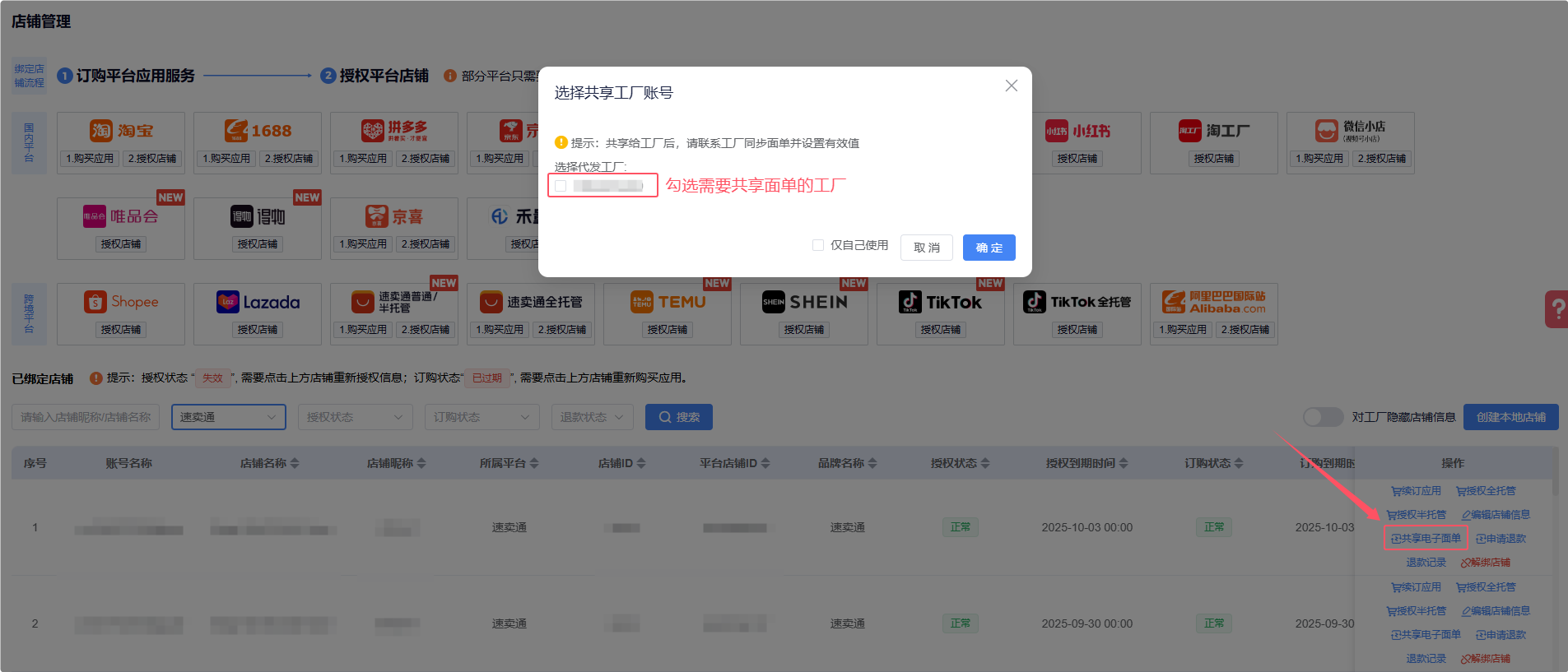The width and height of the screenshot is (1568, 672).
Task: Click the 京喜 logo
Action: [394, 216]
